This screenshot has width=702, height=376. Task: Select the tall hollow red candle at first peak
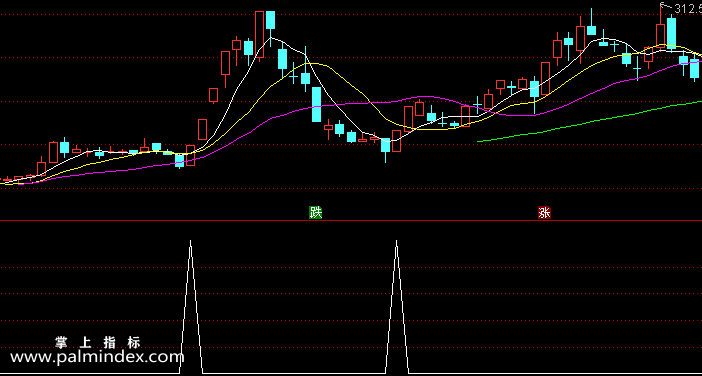(259, 35)
